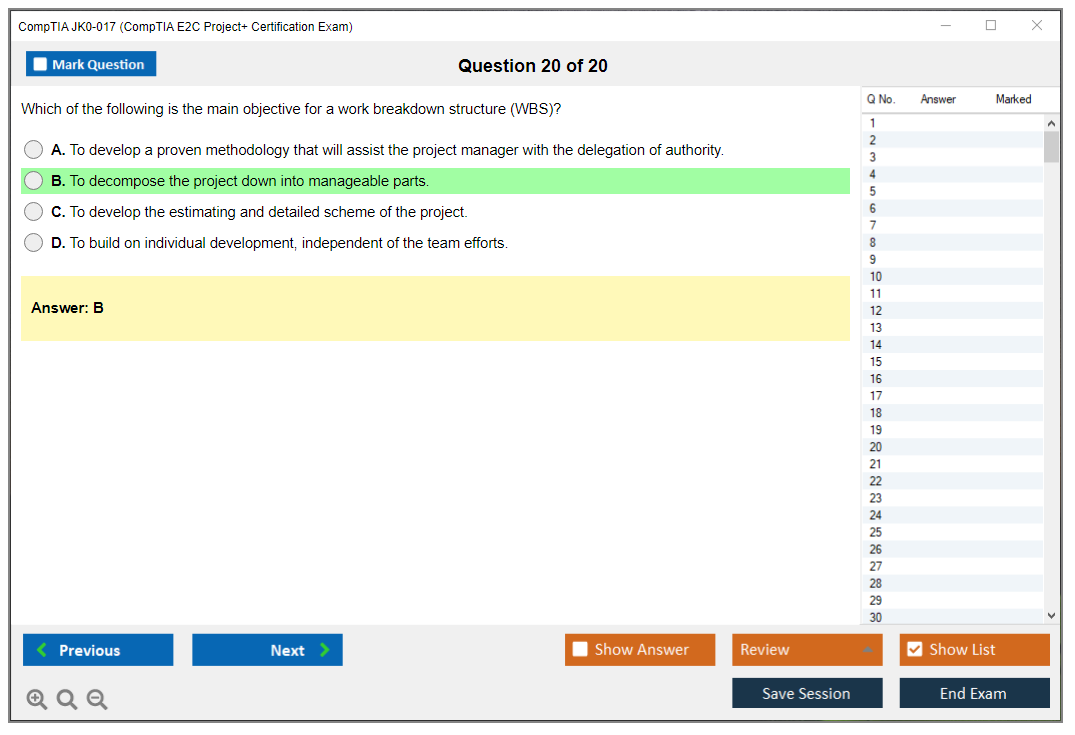Tick the Mark Question checkbox
Screen dimensions: 1075x735
(41, 64)
